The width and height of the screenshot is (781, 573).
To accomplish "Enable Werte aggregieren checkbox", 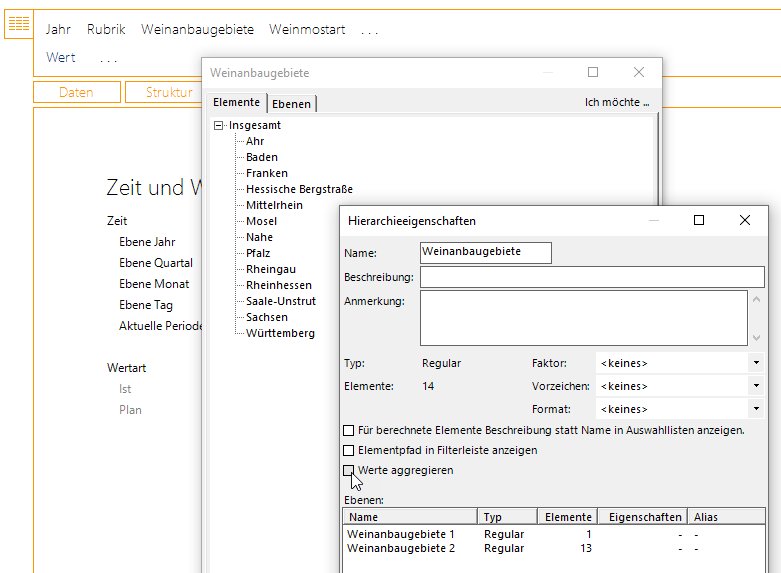I will pyautogui.click(x=349, y=470).
